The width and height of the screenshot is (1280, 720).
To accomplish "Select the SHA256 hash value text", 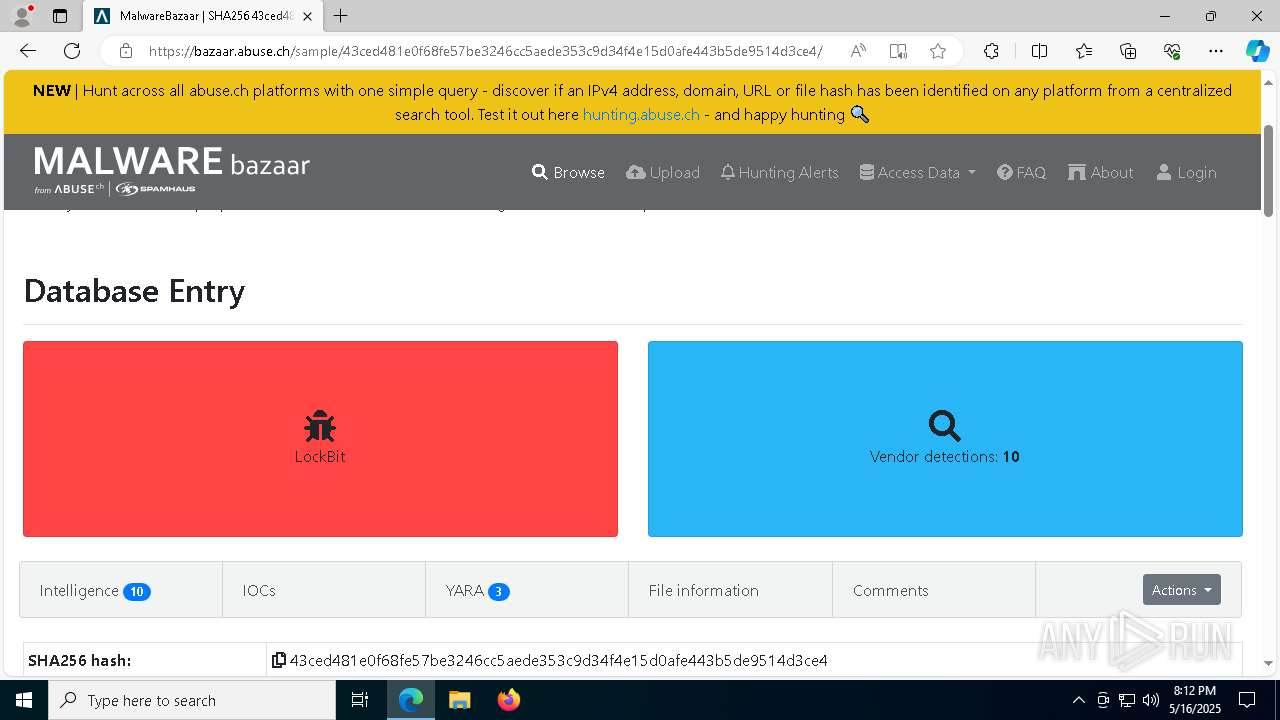I will 558,660.
